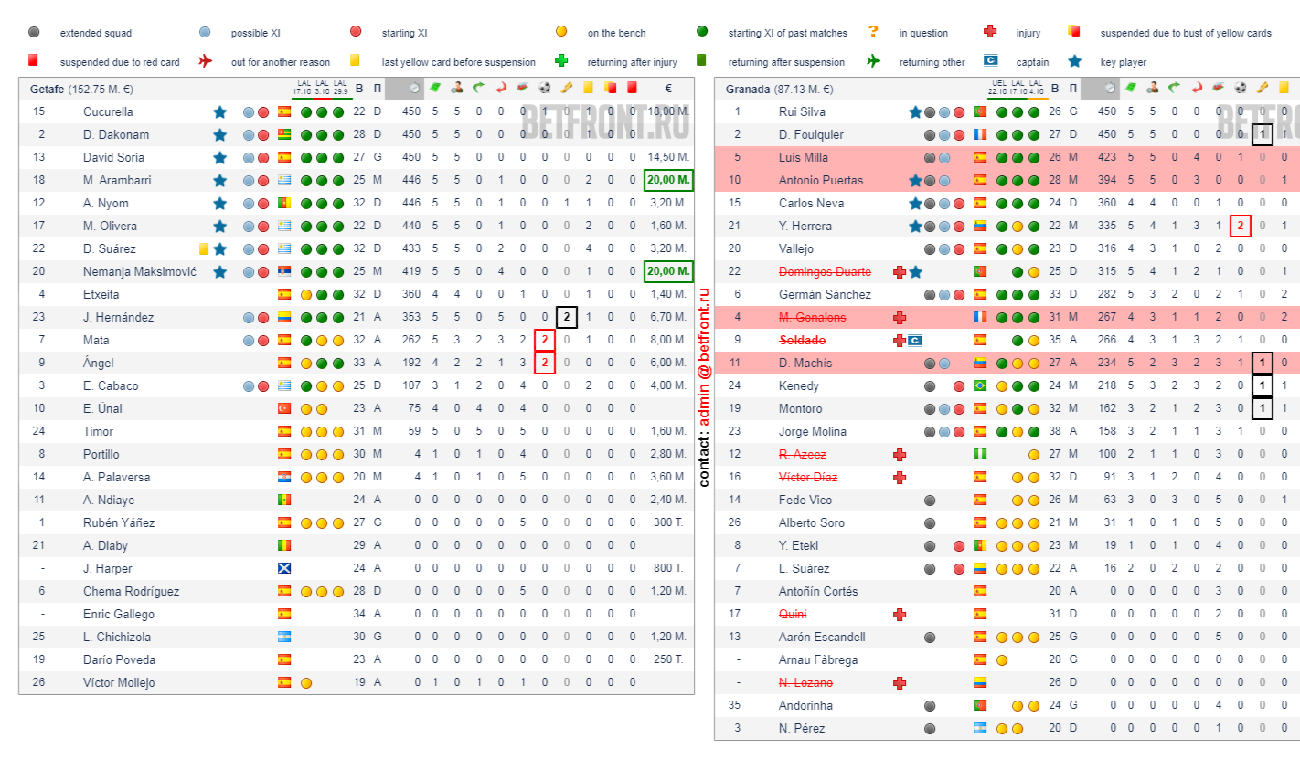Click the goals soccer ball icon in Getafe header
Viewport: 1300px width, 759px height.
coord(544,88)
